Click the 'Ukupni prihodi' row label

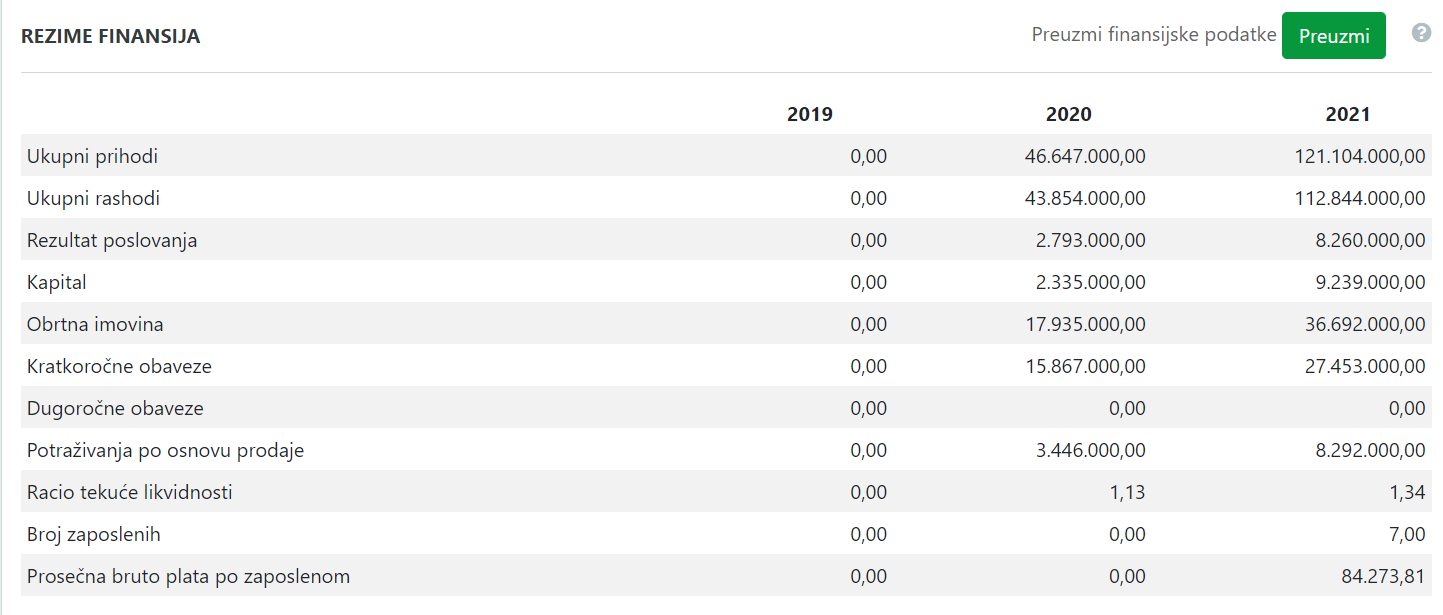pos(93,156)
